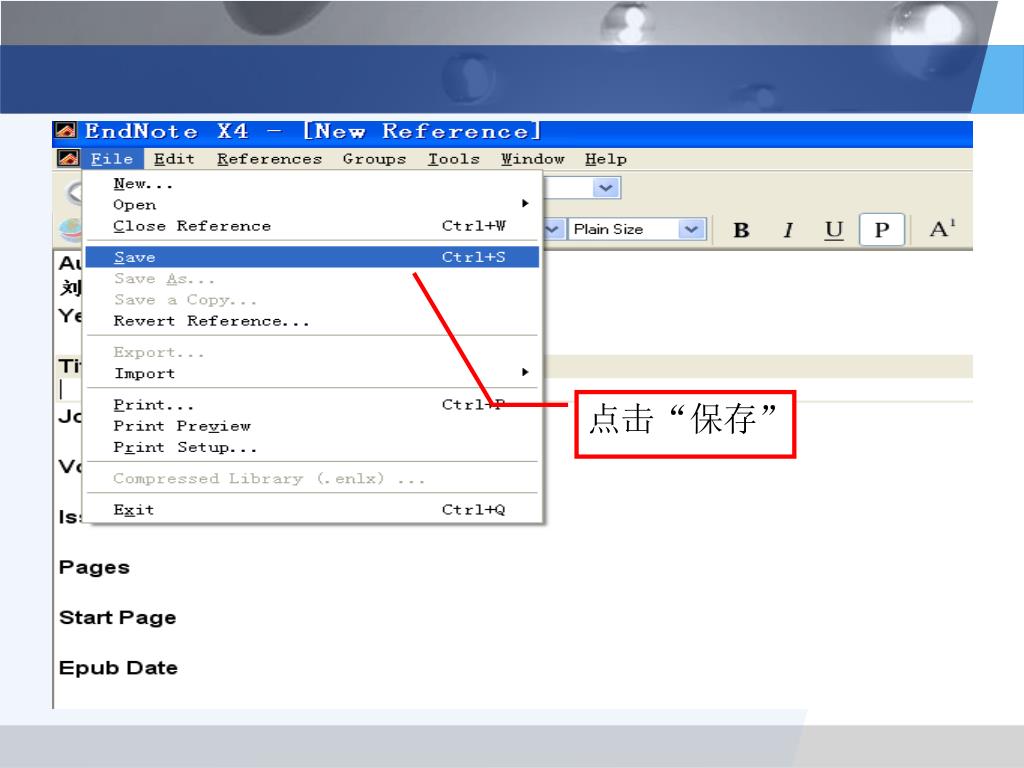
Task: Open the Tools menu
Action: pos(453,159)
